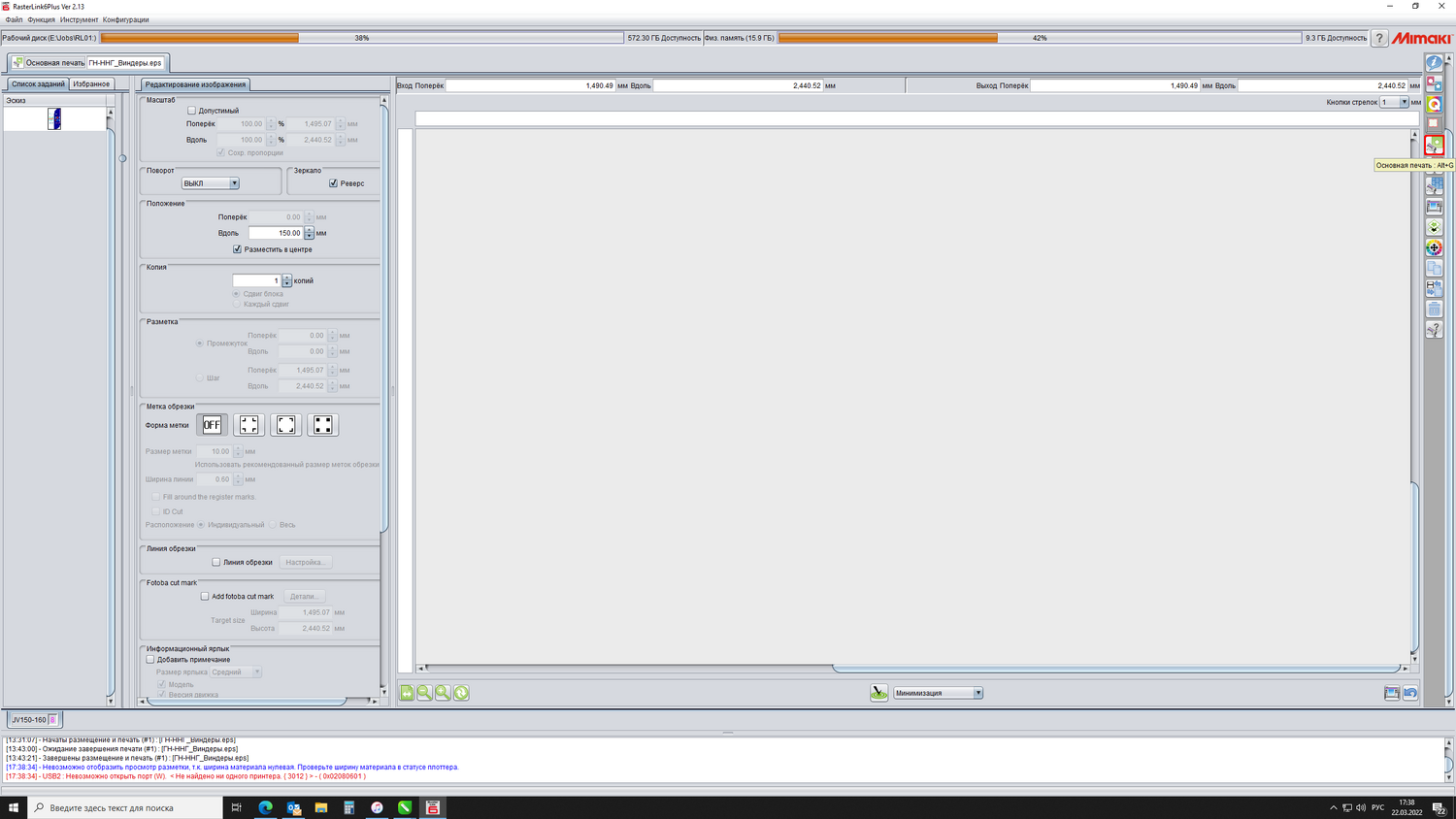Click the favorites star sidebar icon

coord(1434,83)
